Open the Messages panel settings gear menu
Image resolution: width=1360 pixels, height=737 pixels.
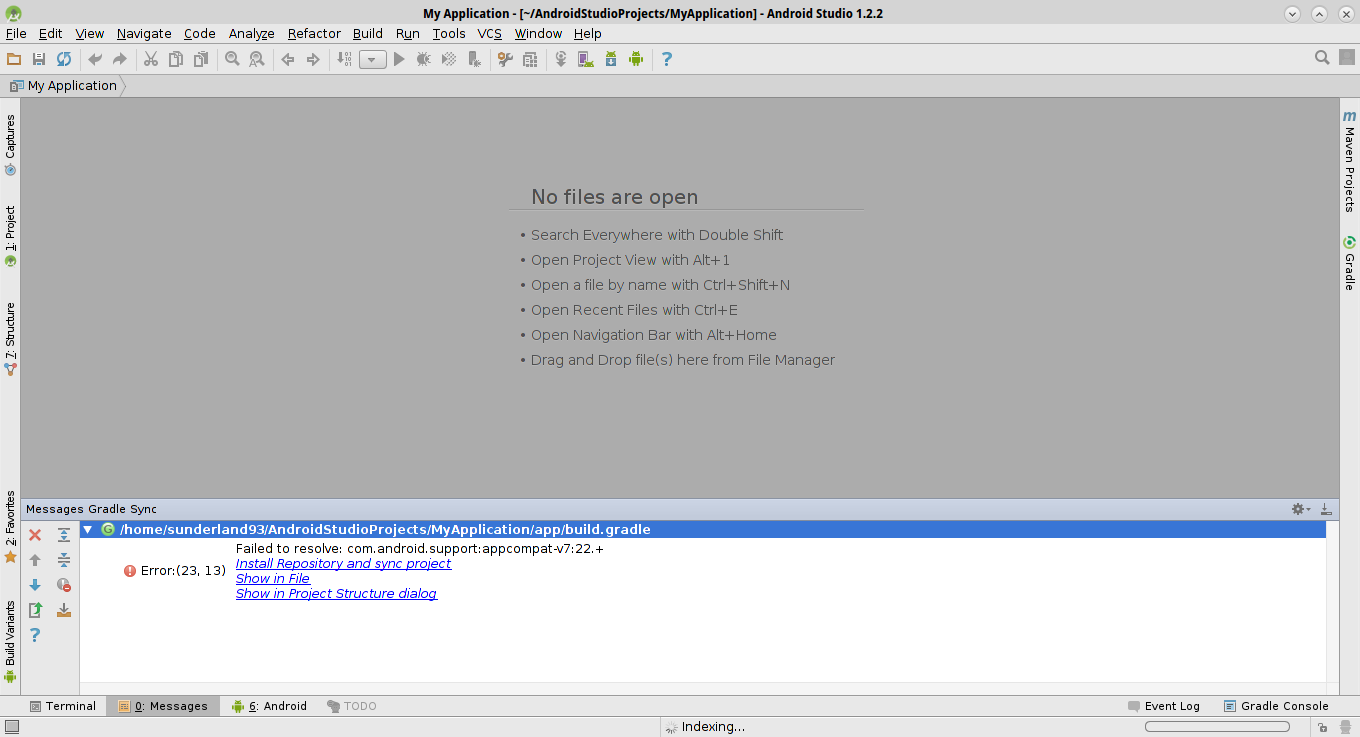pos(1298,509)
